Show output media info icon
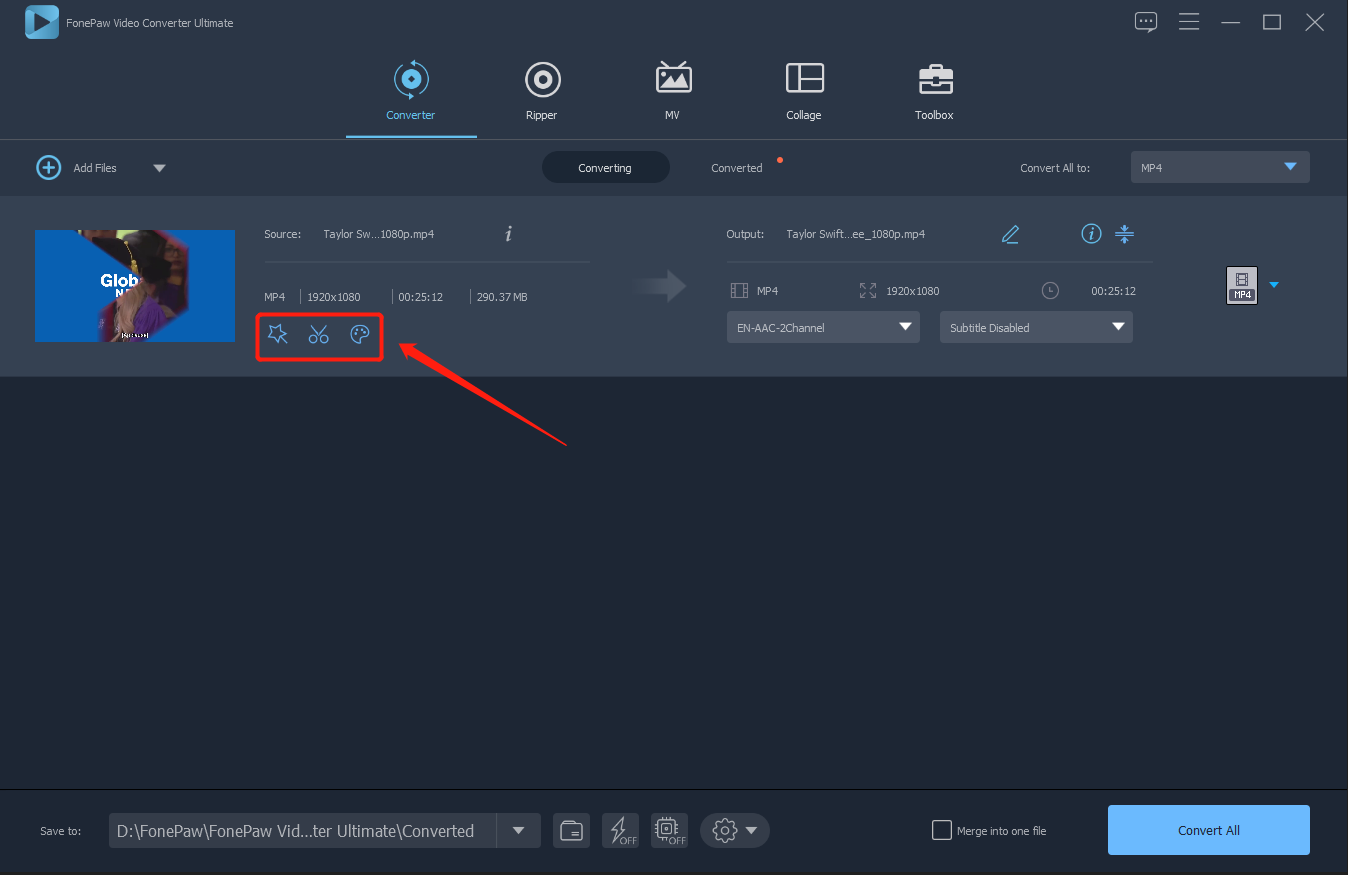Viewport: 1348px width, 875px height. 1091,234
